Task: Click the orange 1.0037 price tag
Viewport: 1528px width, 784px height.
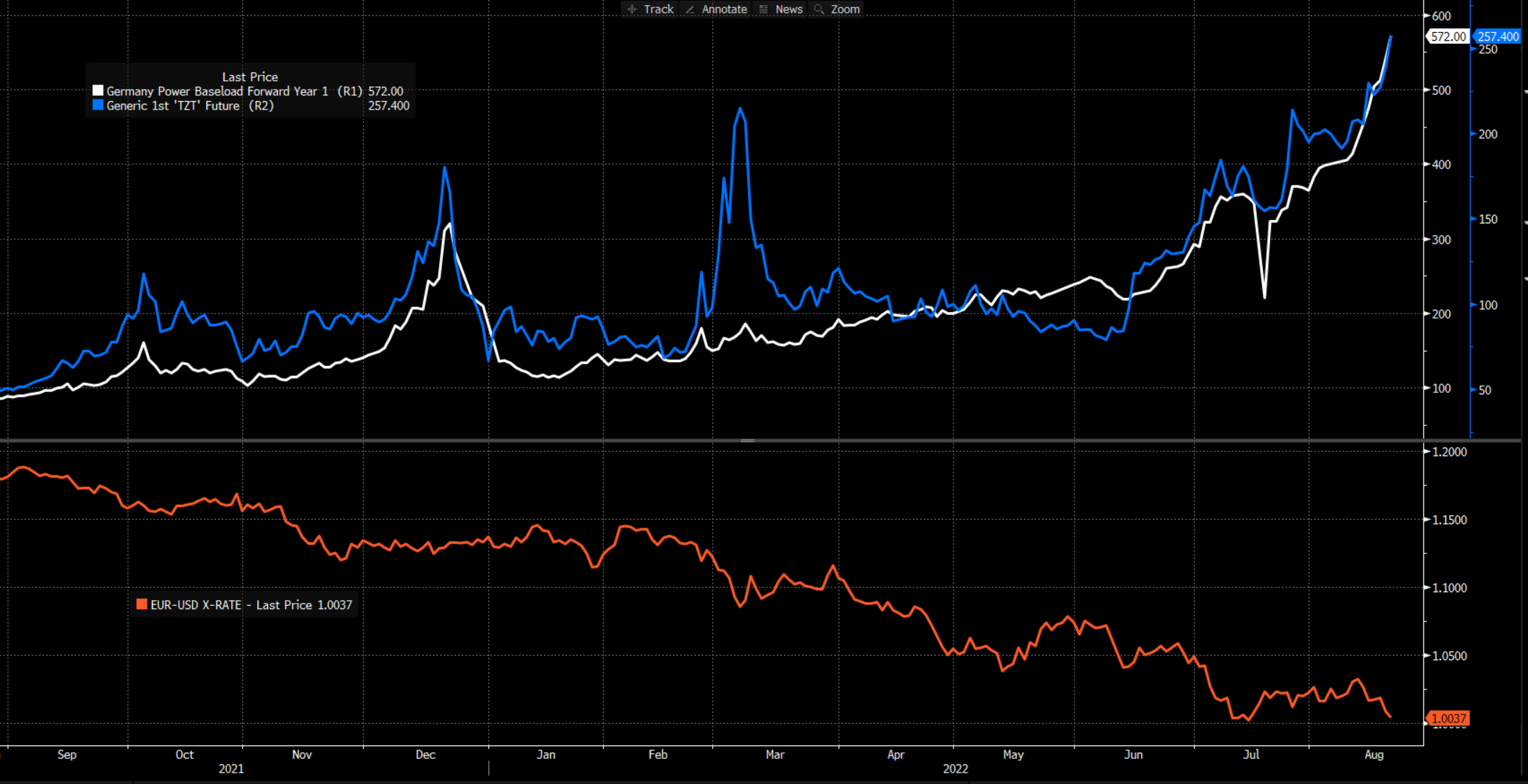Action: pos(1448,718)
